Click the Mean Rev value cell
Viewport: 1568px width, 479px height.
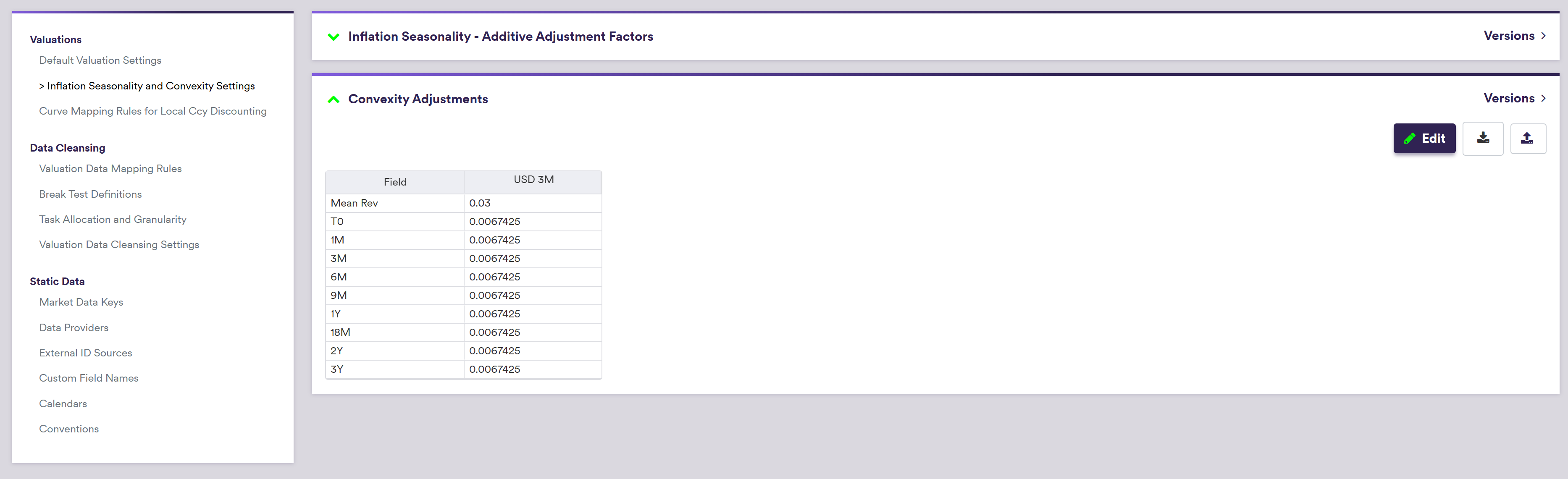point(532,203)
